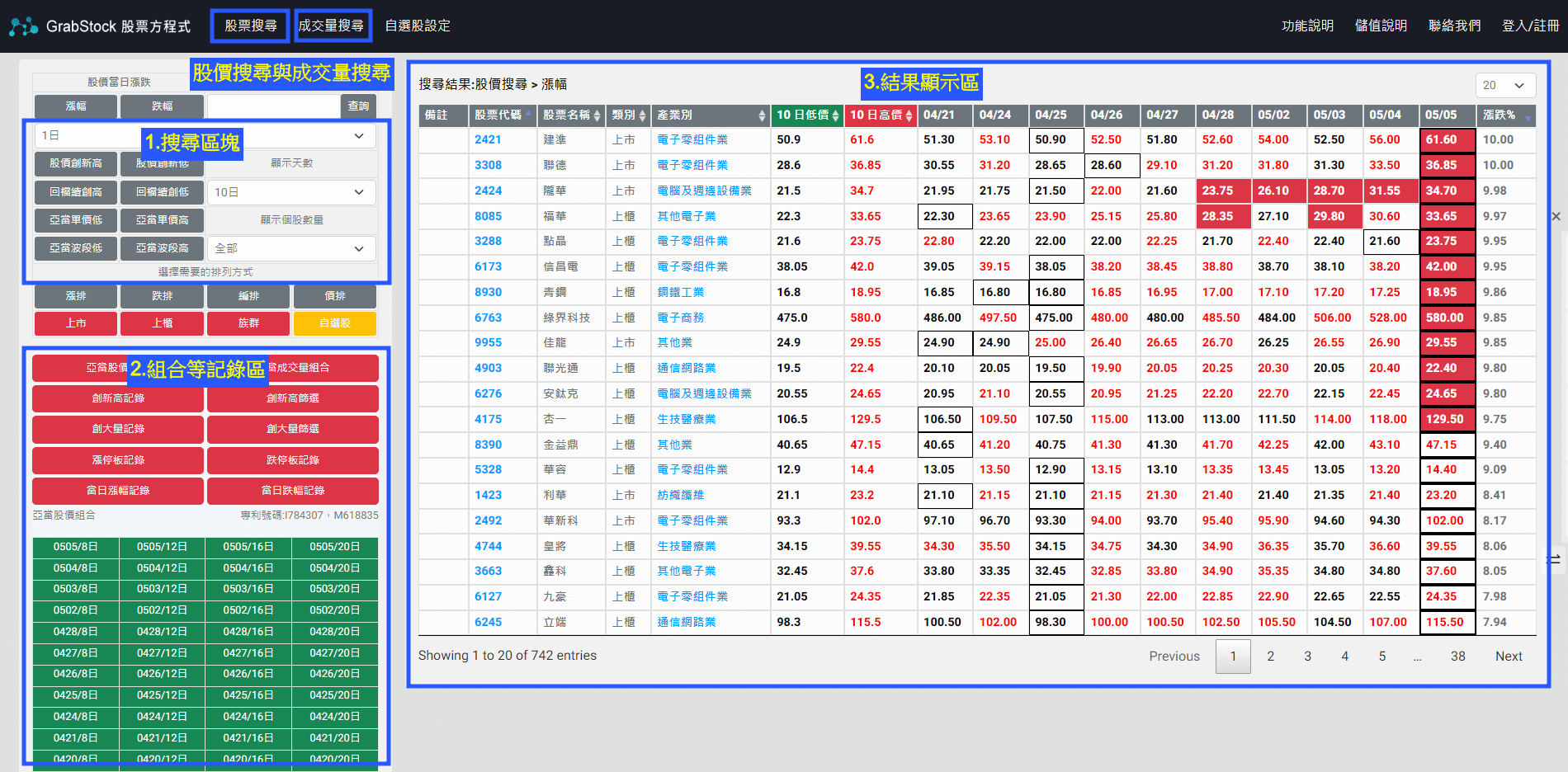Select 跌排 sort order

coord(162,296)
